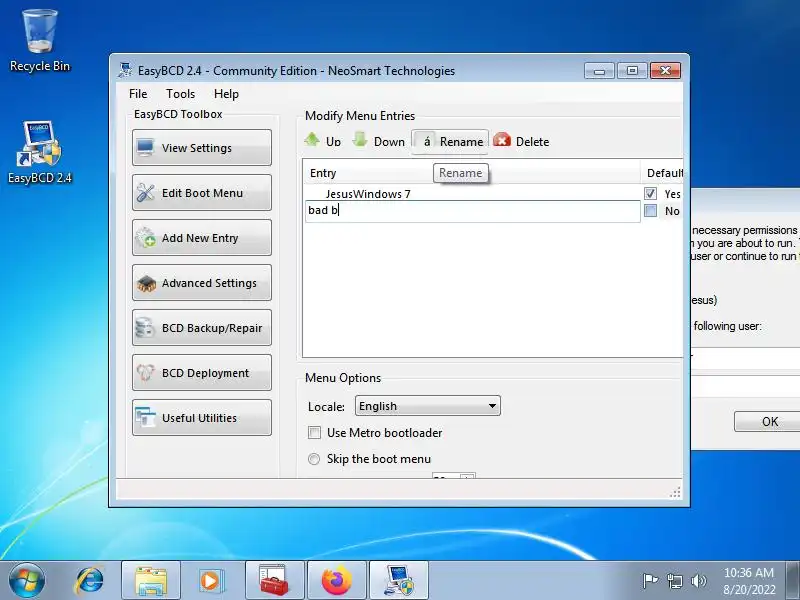
Task: Select the JesusWindows 7 entry
Action: point(368,194)
